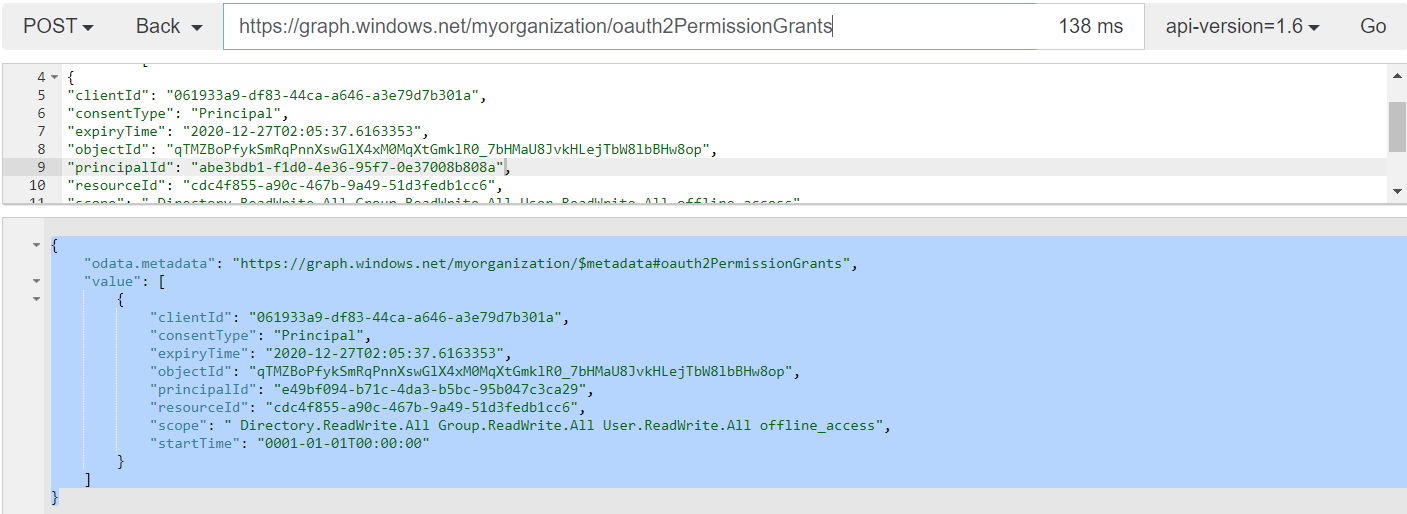Collapse the "value" array in response

click(x=37, y=282)
